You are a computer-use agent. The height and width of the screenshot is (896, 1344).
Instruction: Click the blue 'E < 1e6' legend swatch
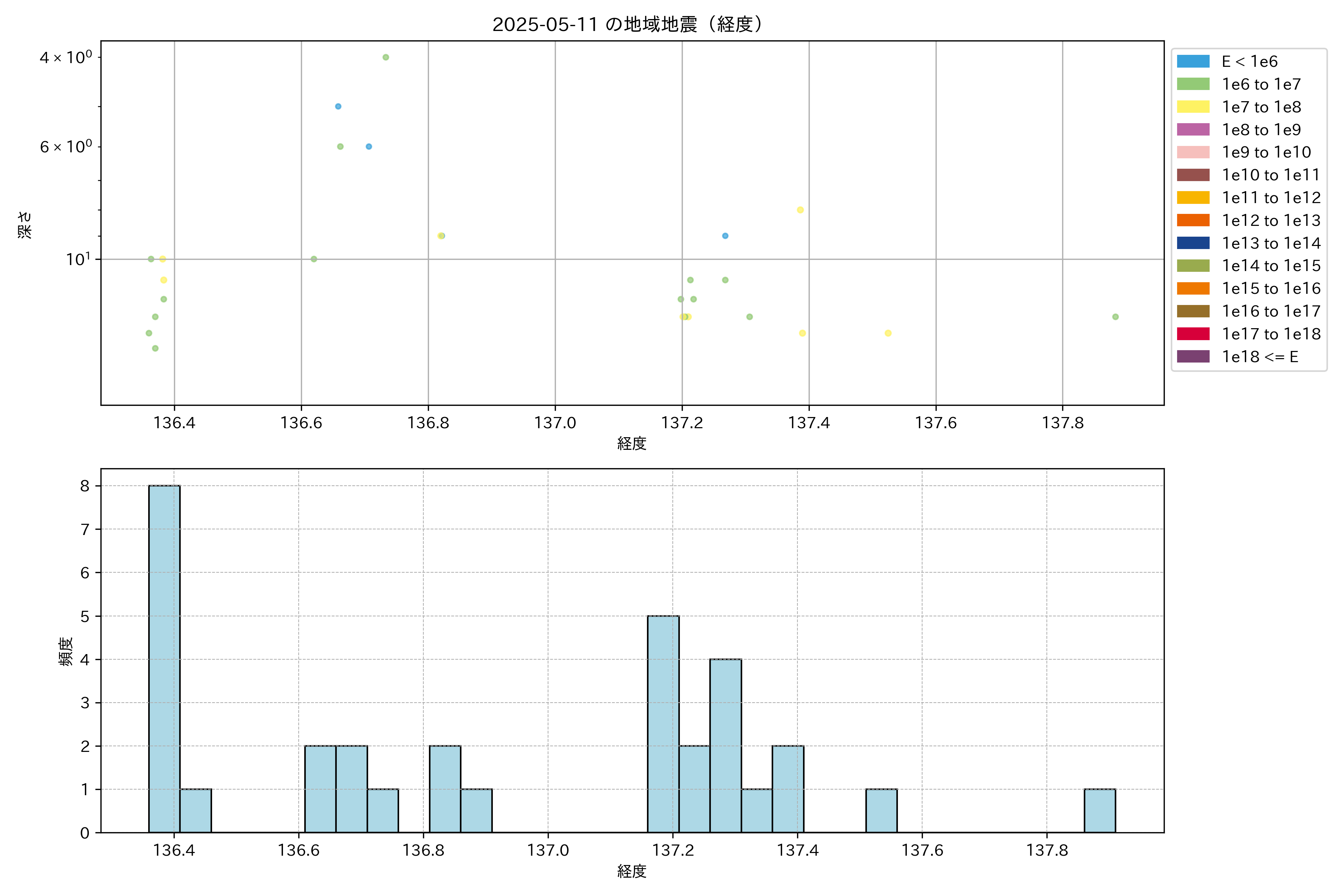(x=1193, y=61)
